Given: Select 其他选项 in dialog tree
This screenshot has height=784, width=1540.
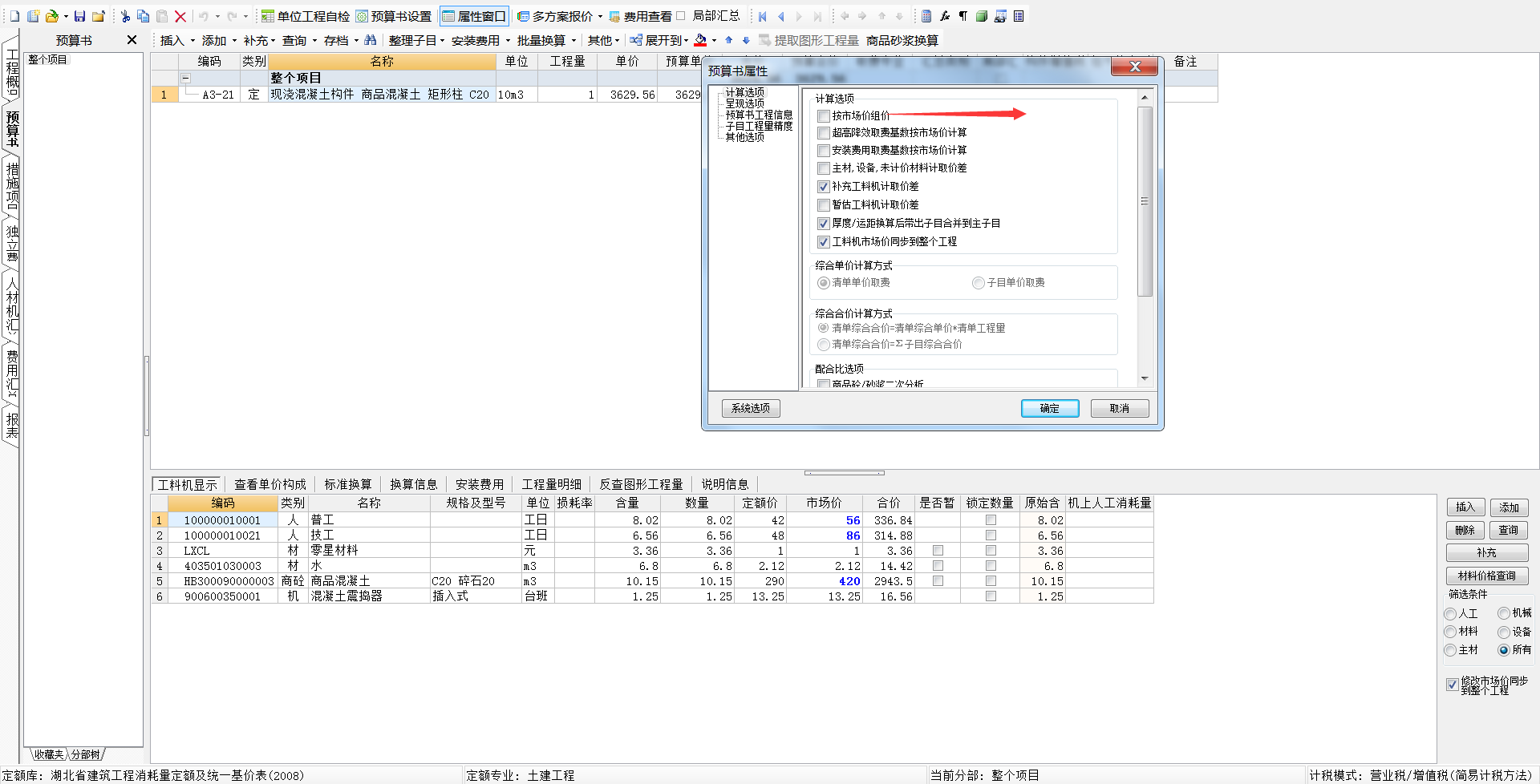Looking at the screenshot, I should [744, 137].
